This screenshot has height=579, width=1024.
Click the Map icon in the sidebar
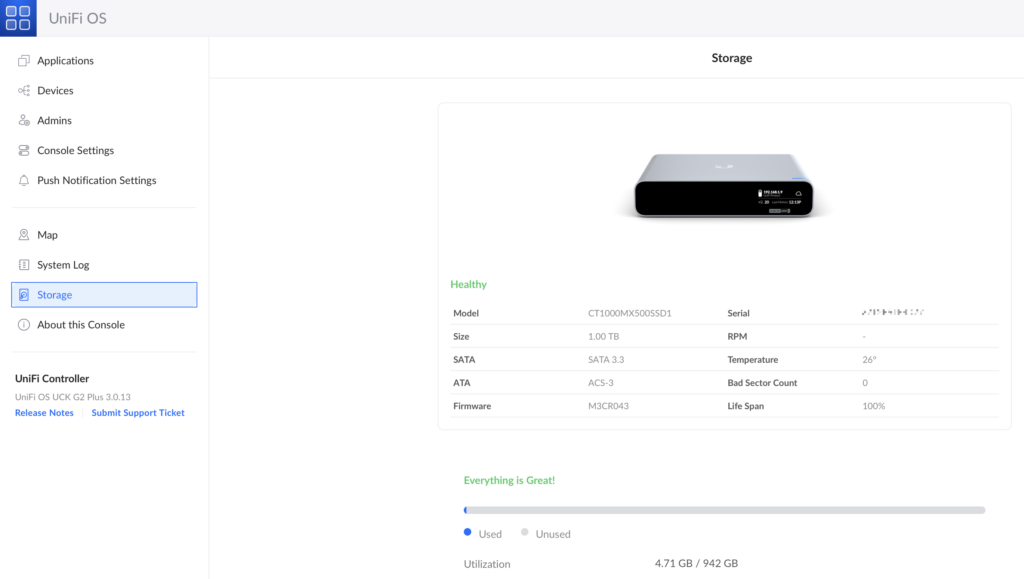[x=22, y=234]
